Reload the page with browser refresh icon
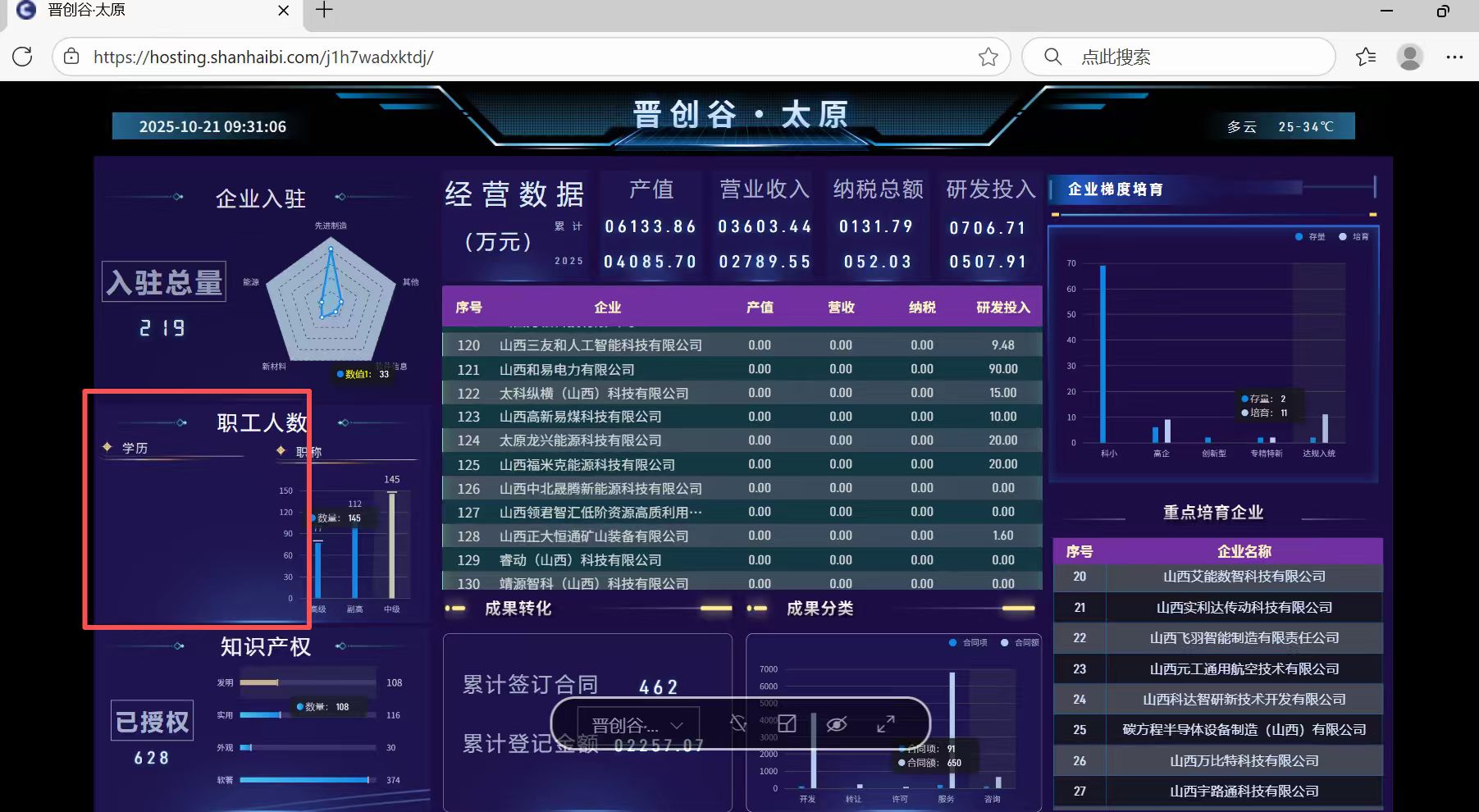This screenshot has height=812, width=1479. [23, 57]
